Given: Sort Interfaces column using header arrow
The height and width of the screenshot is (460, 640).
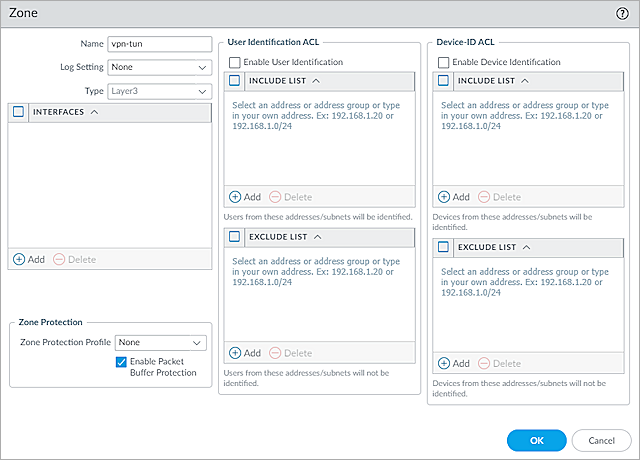Looking at the screenshot, I should pos(94,112).
